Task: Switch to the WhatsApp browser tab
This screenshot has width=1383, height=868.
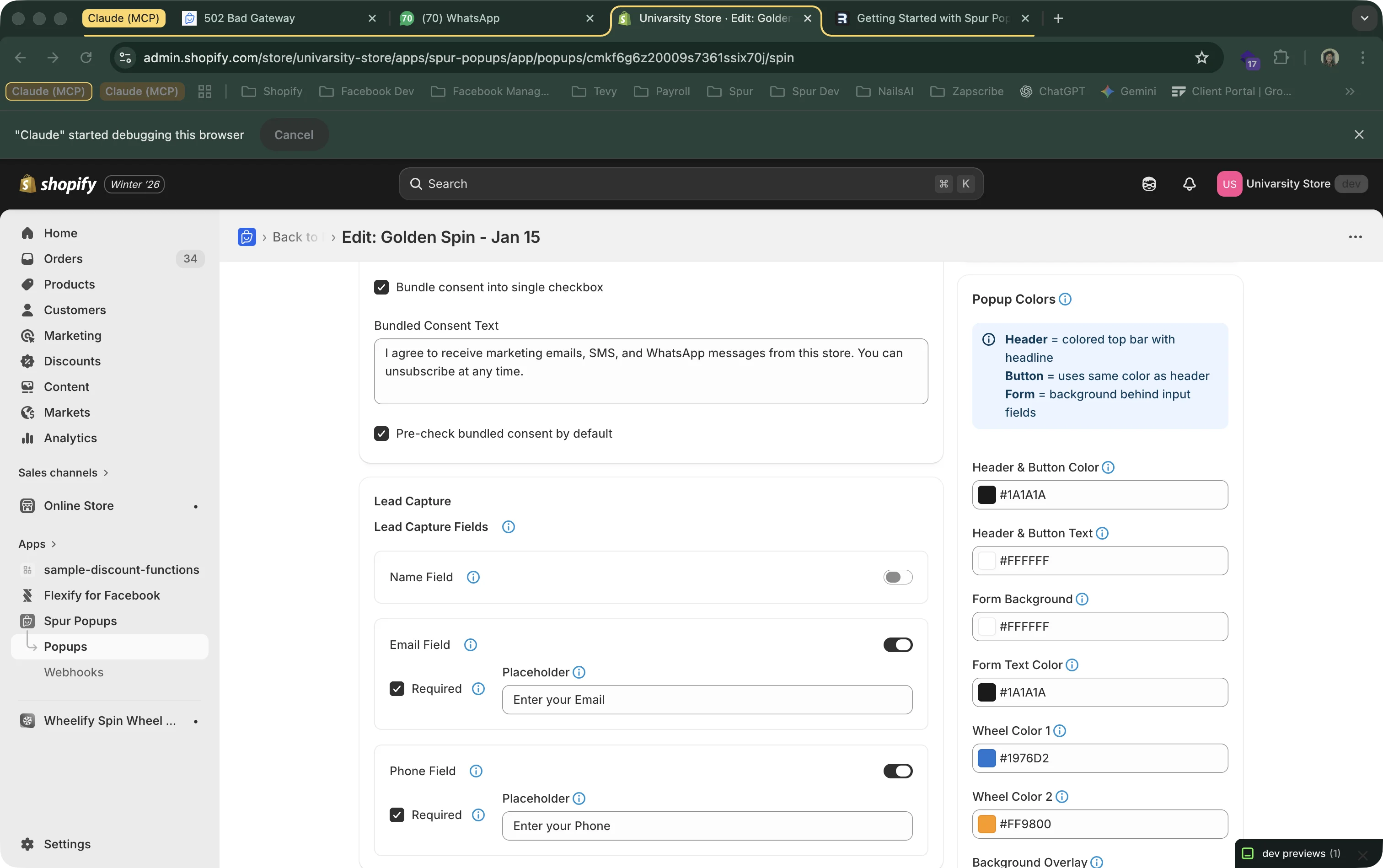Action: 459,18
